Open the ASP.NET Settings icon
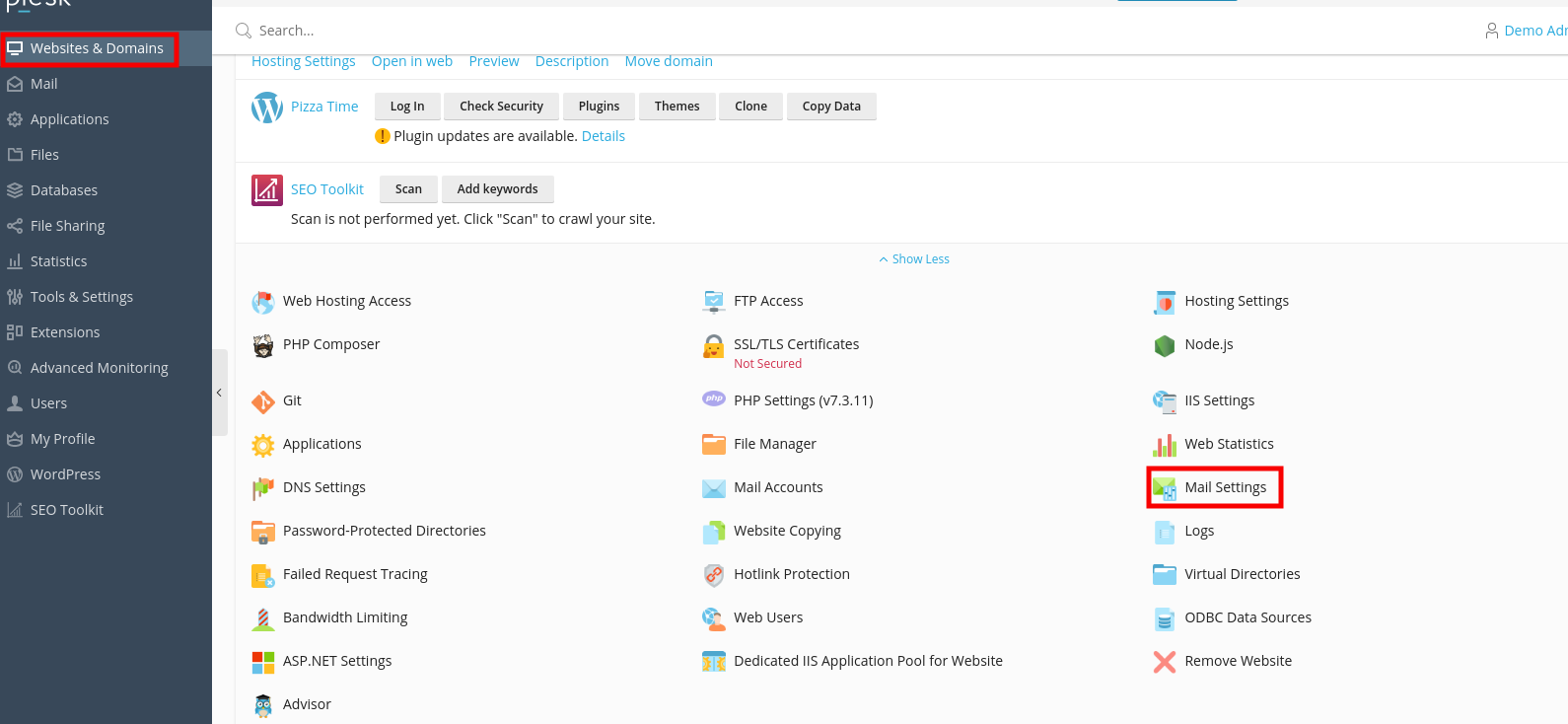1568x724 pixels. click(x=263, y=662)
